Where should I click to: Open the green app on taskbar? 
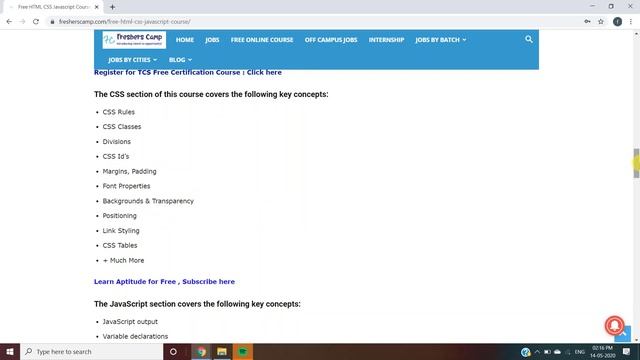[242, 351]
